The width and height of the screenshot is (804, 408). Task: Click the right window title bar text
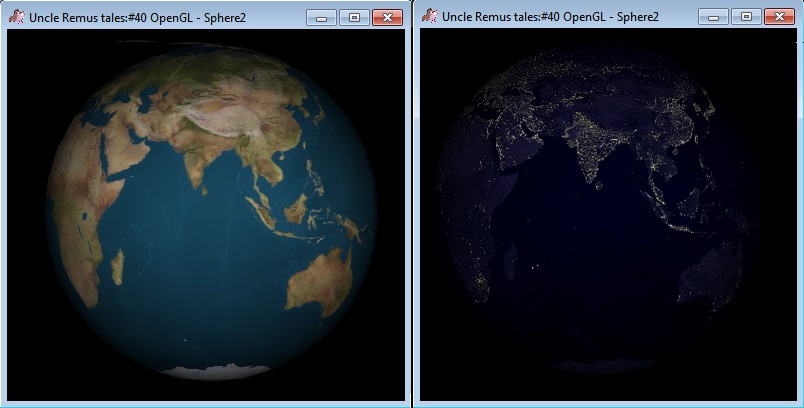(548, 18)
